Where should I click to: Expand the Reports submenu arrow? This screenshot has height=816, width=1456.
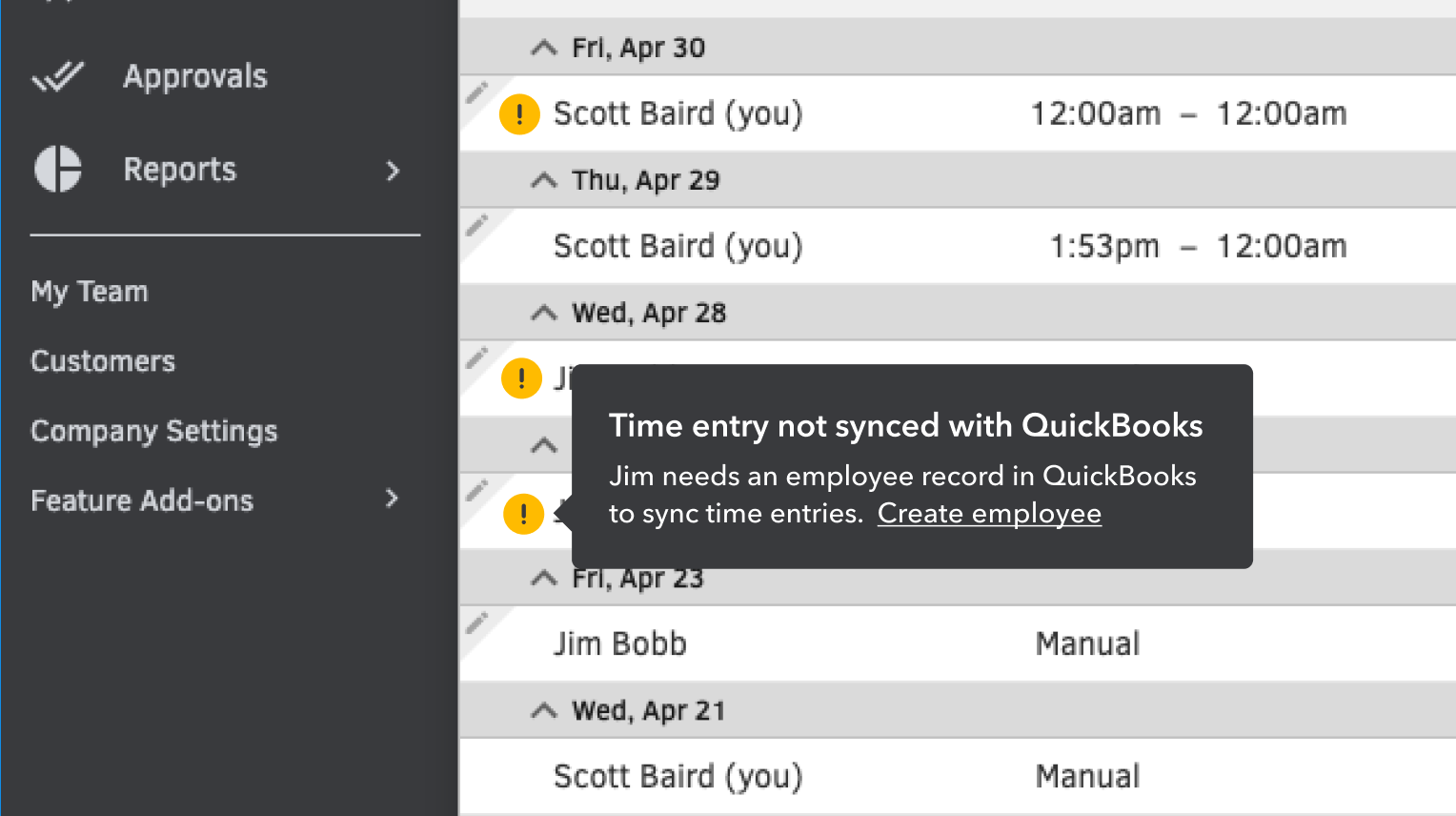pos(393,171)
